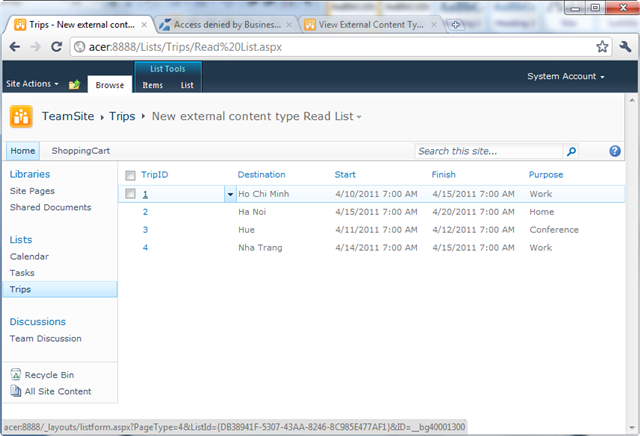
Task: Select Home in top navigation
Action: pyautogui.click(x=23, y=151)
